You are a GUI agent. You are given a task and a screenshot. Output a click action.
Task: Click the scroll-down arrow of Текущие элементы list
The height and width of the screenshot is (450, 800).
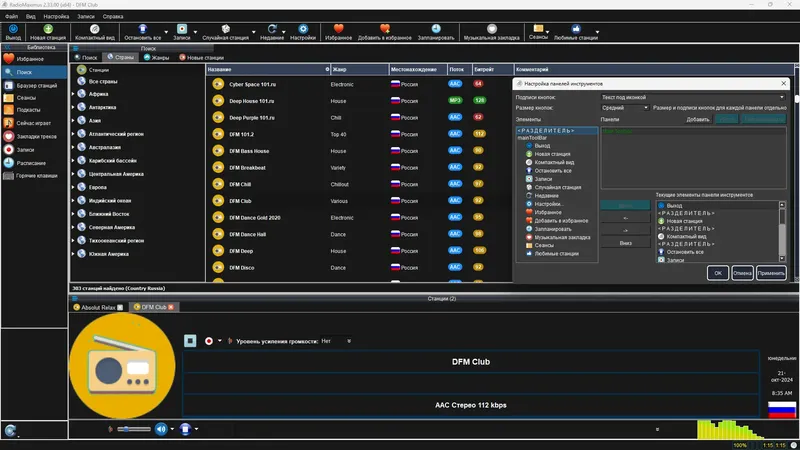tap(782, 259)
